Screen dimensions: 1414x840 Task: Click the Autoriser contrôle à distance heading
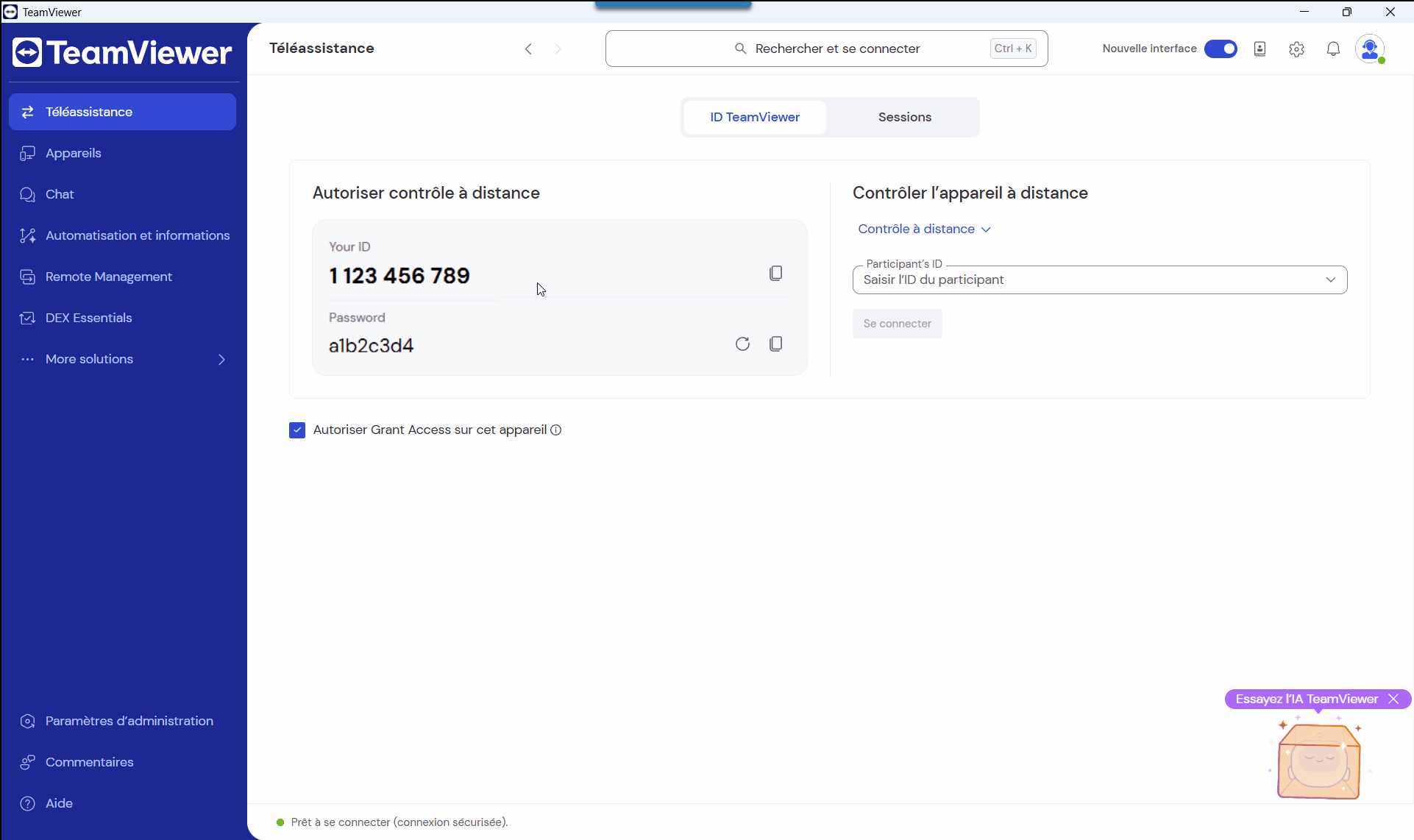(426, 193)
